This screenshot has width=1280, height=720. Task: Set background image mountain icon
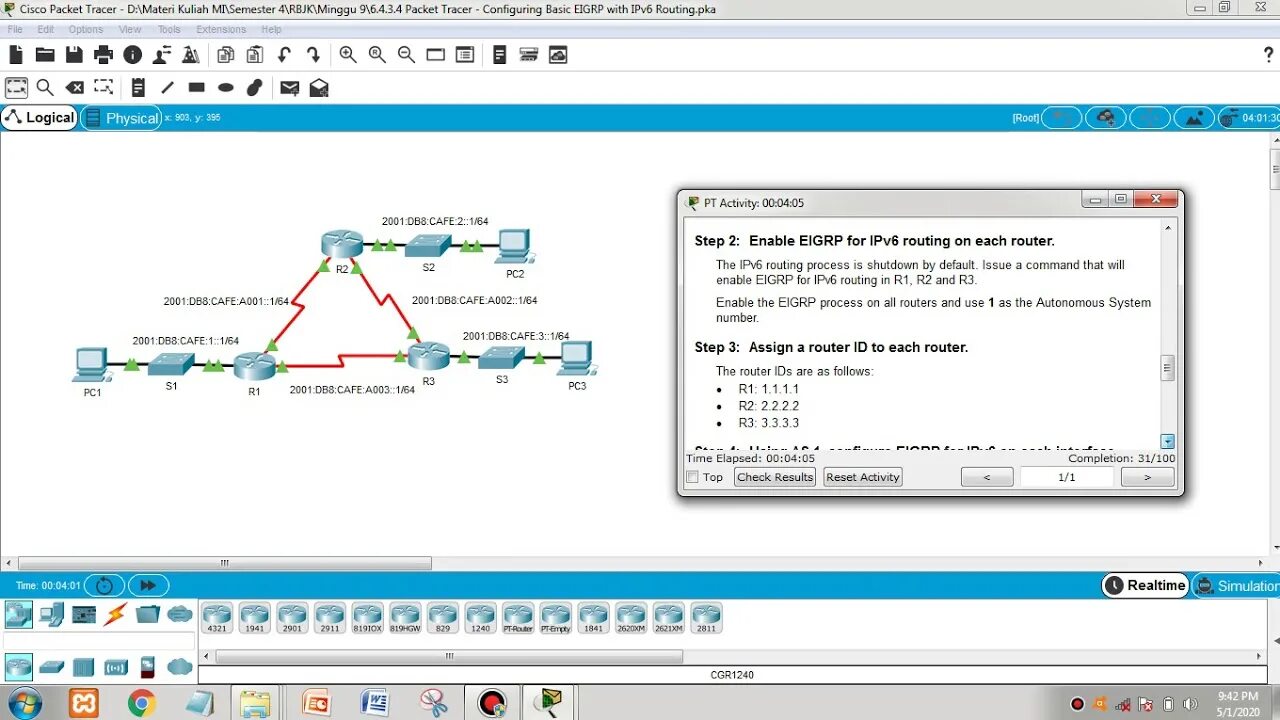coord(1194,118)
